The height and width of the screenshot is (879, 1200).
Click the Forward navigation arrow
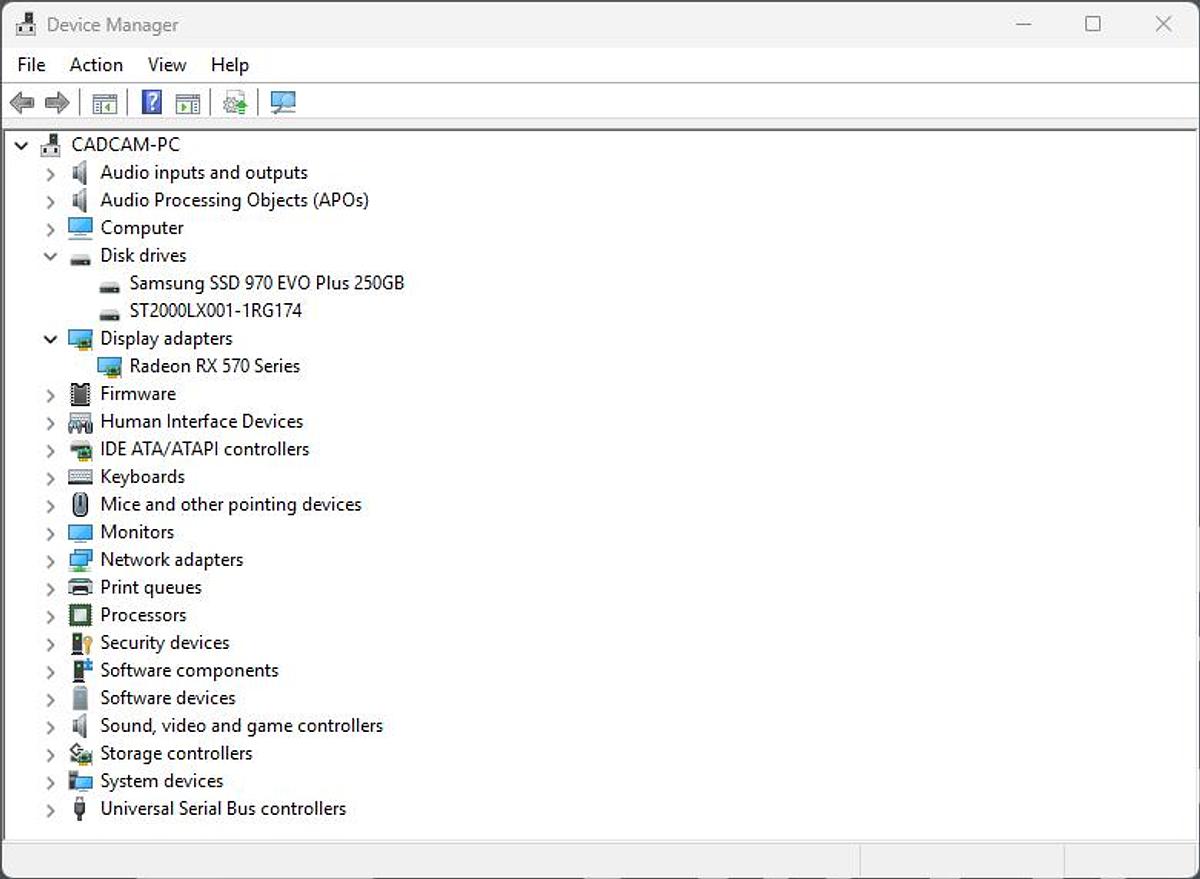[57, 101]
